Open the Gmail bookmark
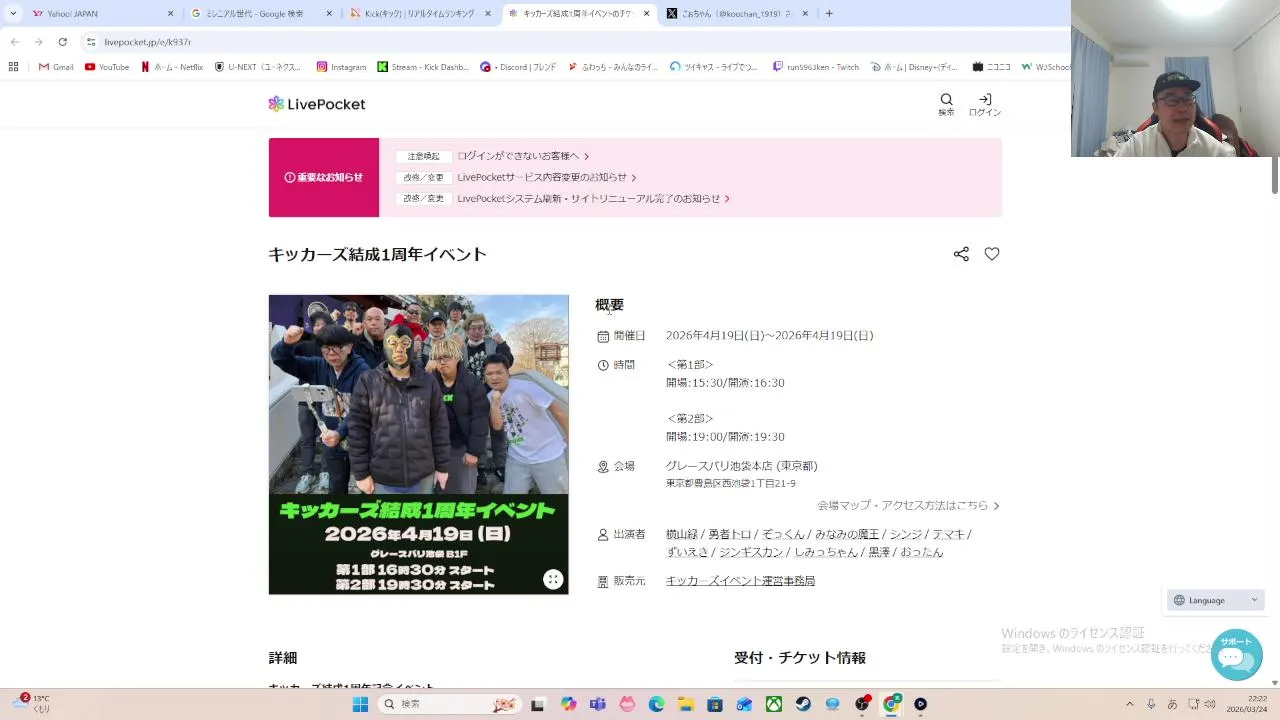The width and height of the screenshot is (1280, 720). (x=56, y=67)
